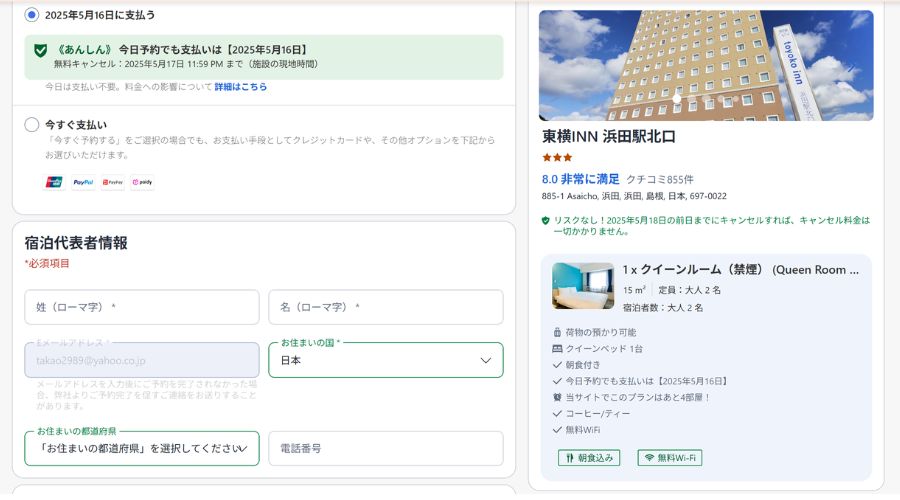
Task: Click the PayPay payment icon
Action: (112, 182)
